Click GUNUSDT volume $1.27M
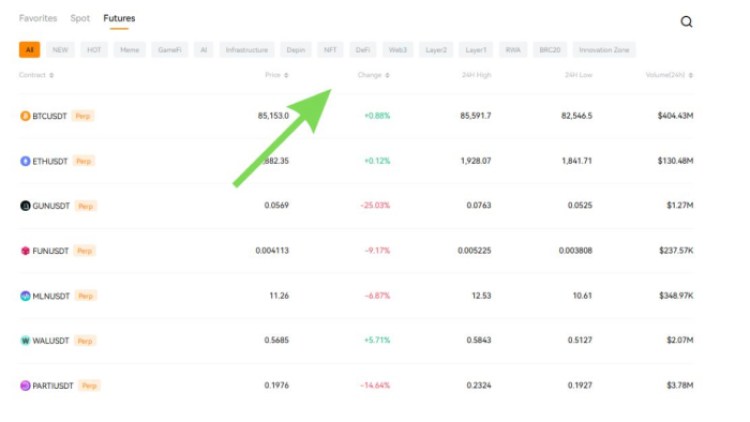Viewport: 750px width, 422px height. pos(680,205)
